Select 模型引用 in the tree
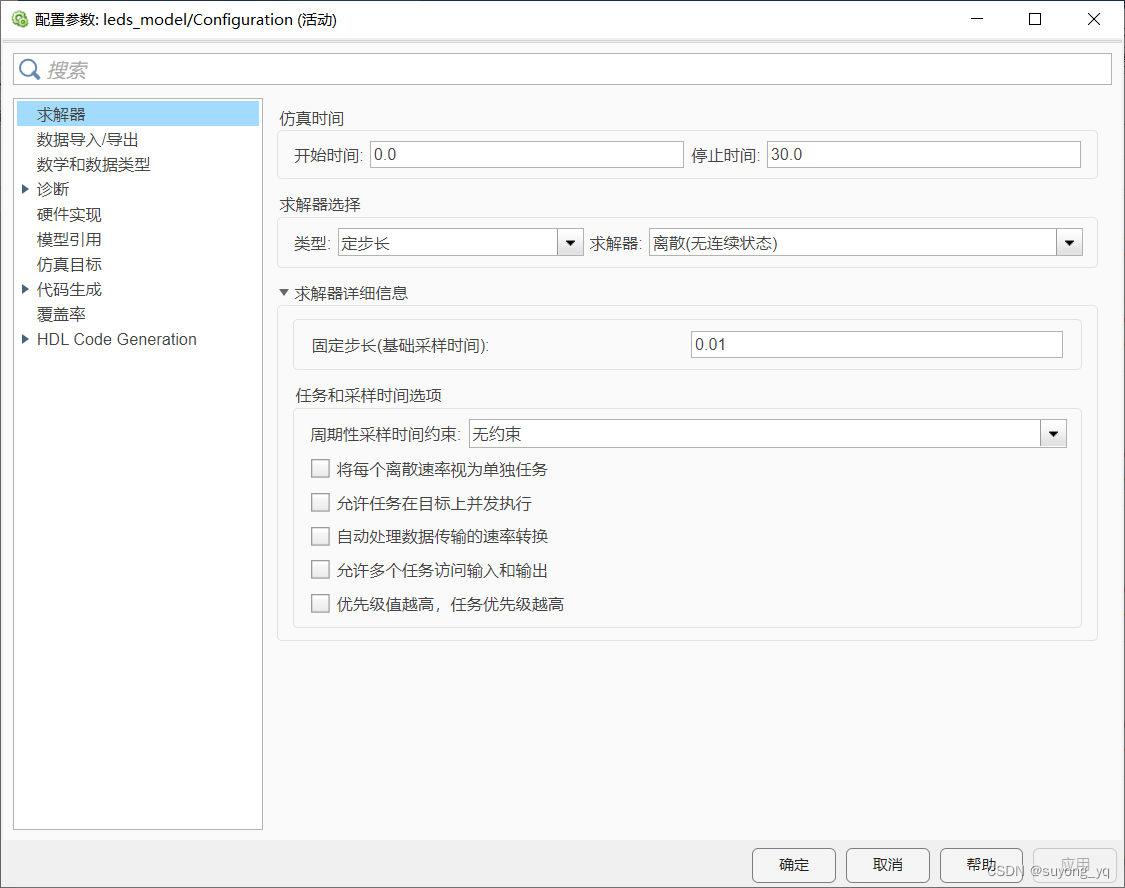 click(69, 240)
